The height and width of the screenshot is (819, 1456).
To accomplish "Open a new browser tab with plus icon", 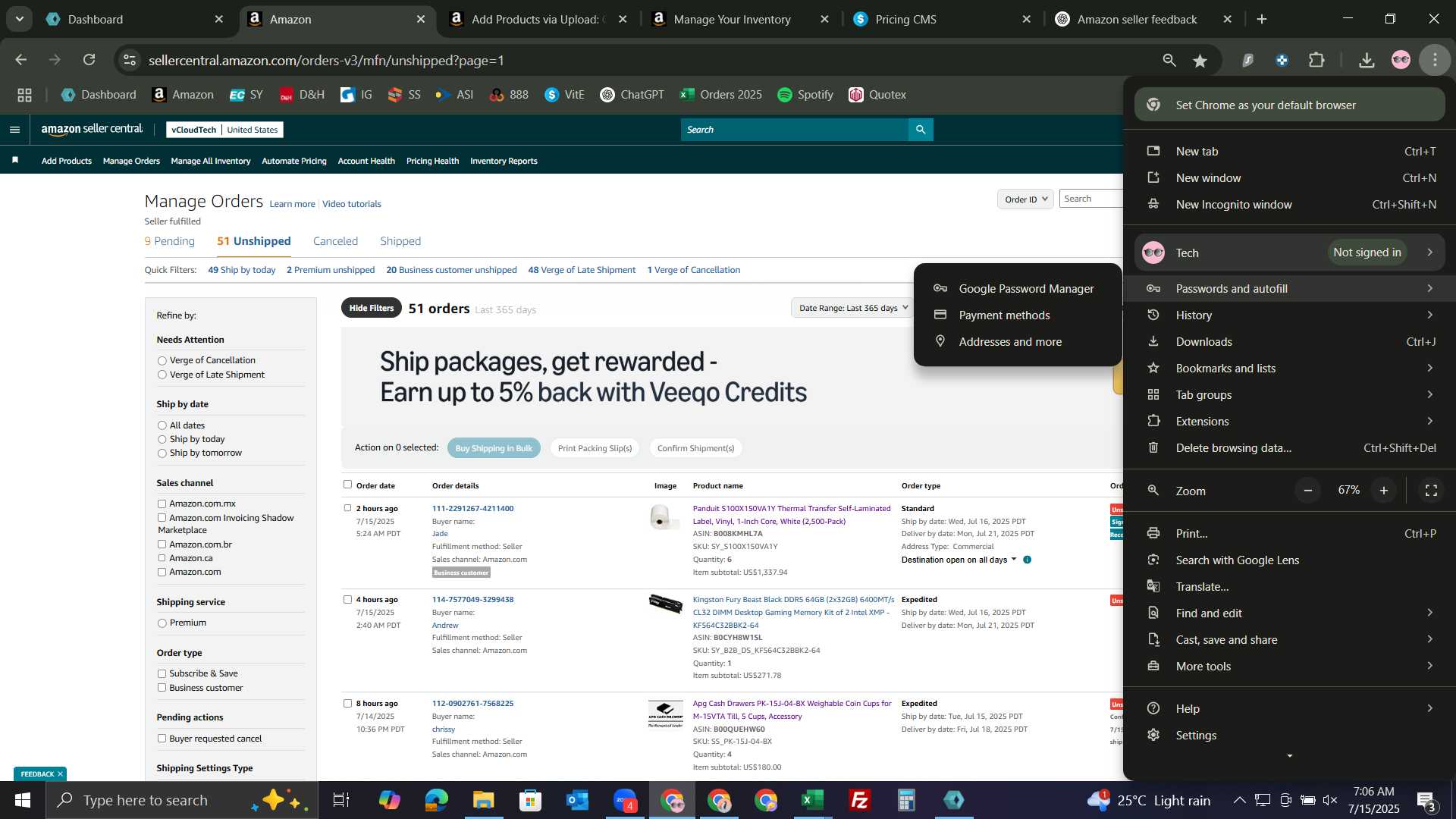I will (1262, 19).
